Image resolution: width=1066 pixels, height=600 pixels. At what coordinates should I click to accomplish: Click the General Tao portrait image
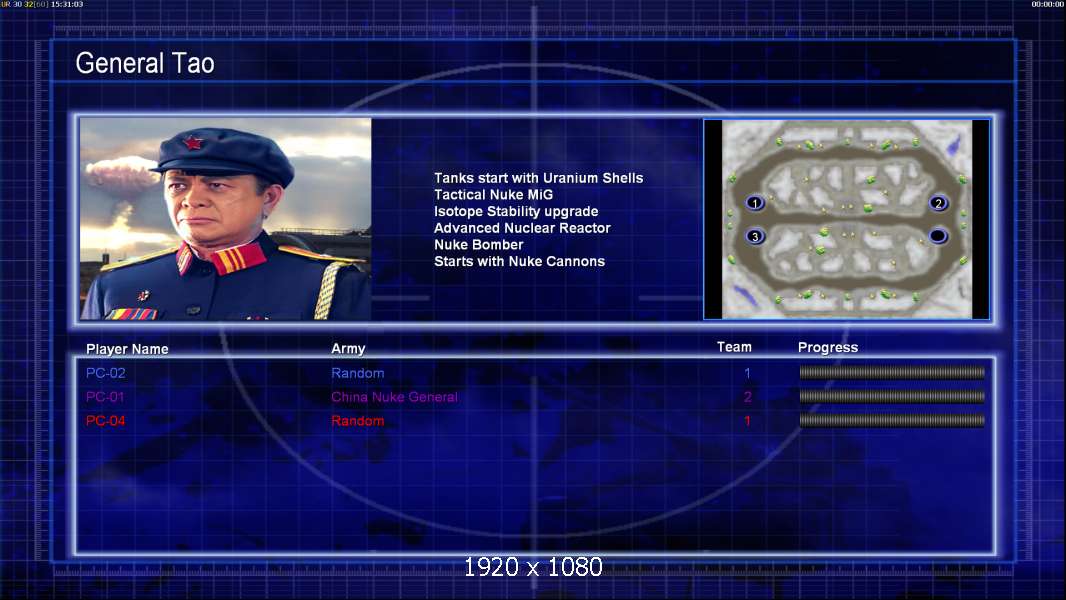coord(226,218)
